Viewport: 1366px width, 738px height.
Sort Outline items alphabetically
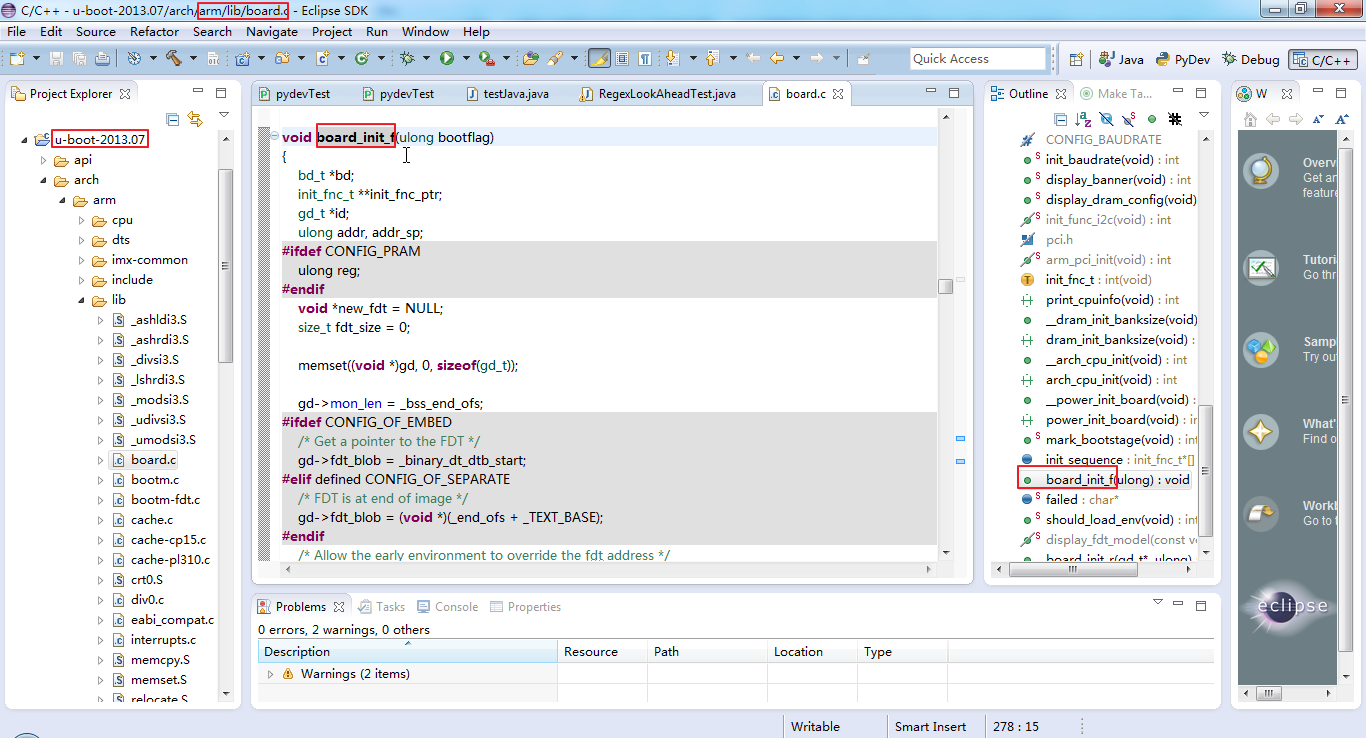pos(1083,119)
